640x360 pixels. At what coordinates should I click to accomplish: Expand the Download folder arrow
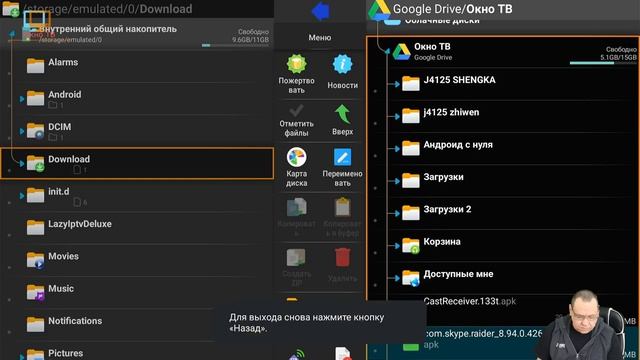(x=22, y=163)
